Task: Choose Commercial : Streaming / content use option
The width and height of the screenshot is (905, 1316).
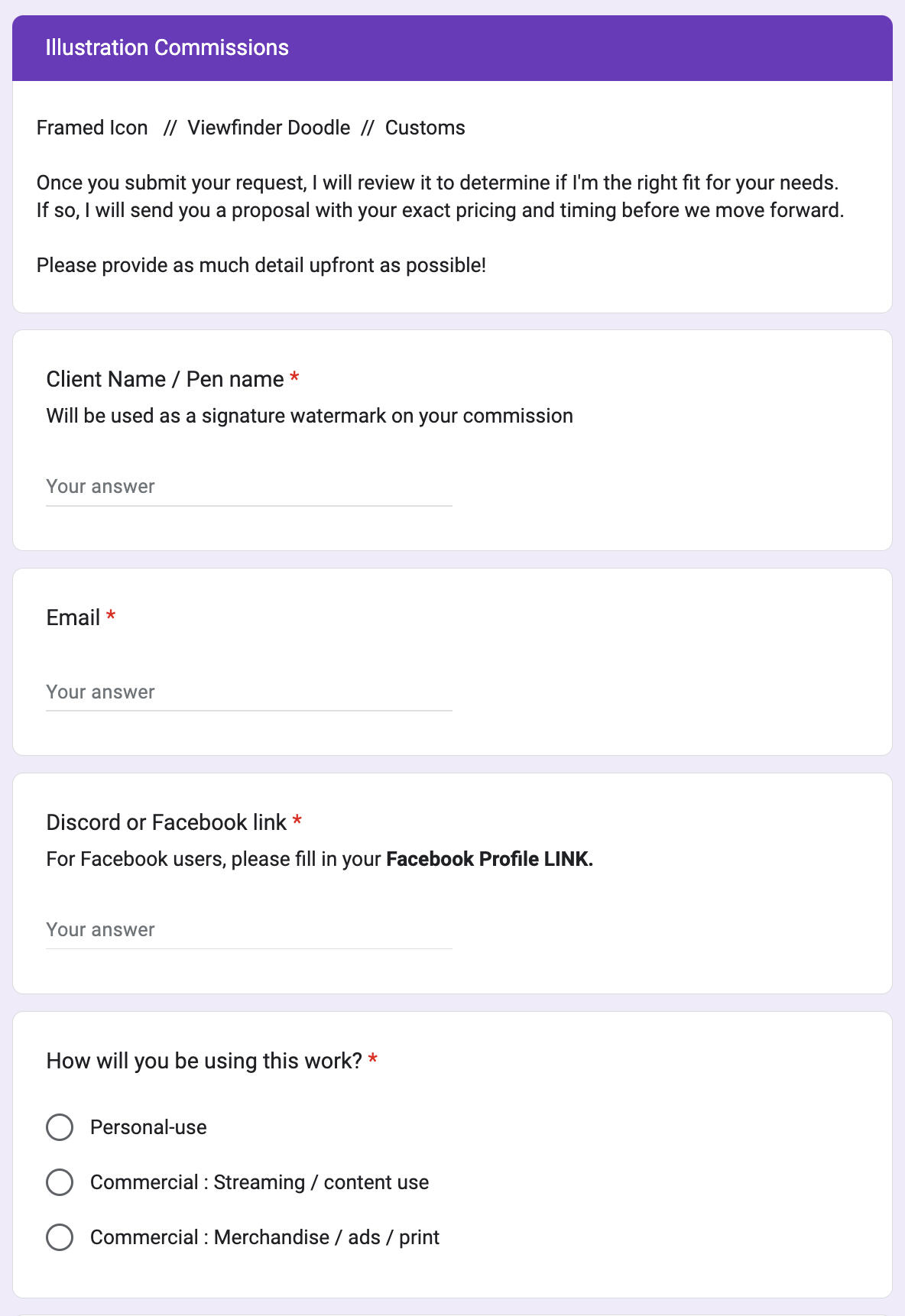Action: [x=60, y=1182]
